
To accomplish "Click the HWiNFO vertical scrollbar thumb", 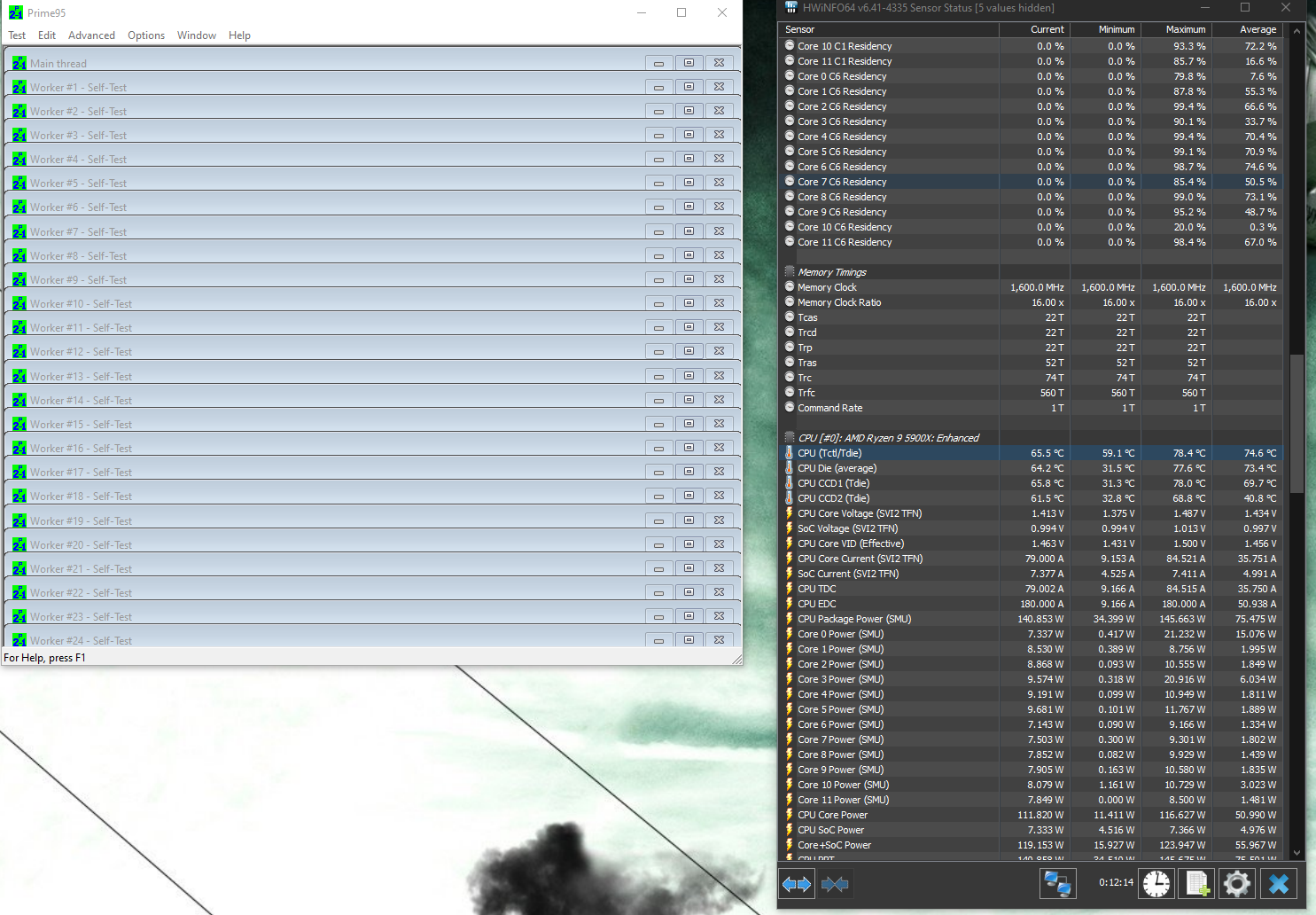I will pos(1297,423).
